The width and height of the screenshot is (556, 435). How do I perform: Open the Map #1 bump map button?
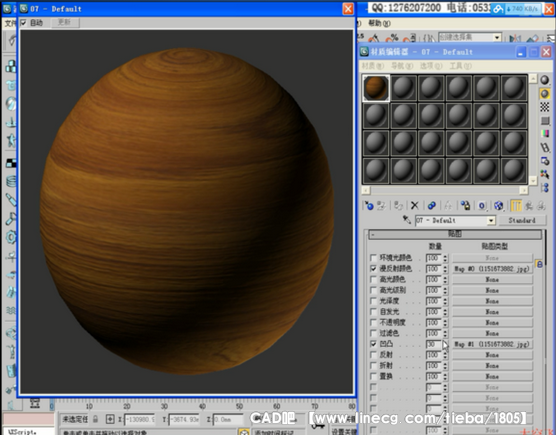click(x=492, y=344)
